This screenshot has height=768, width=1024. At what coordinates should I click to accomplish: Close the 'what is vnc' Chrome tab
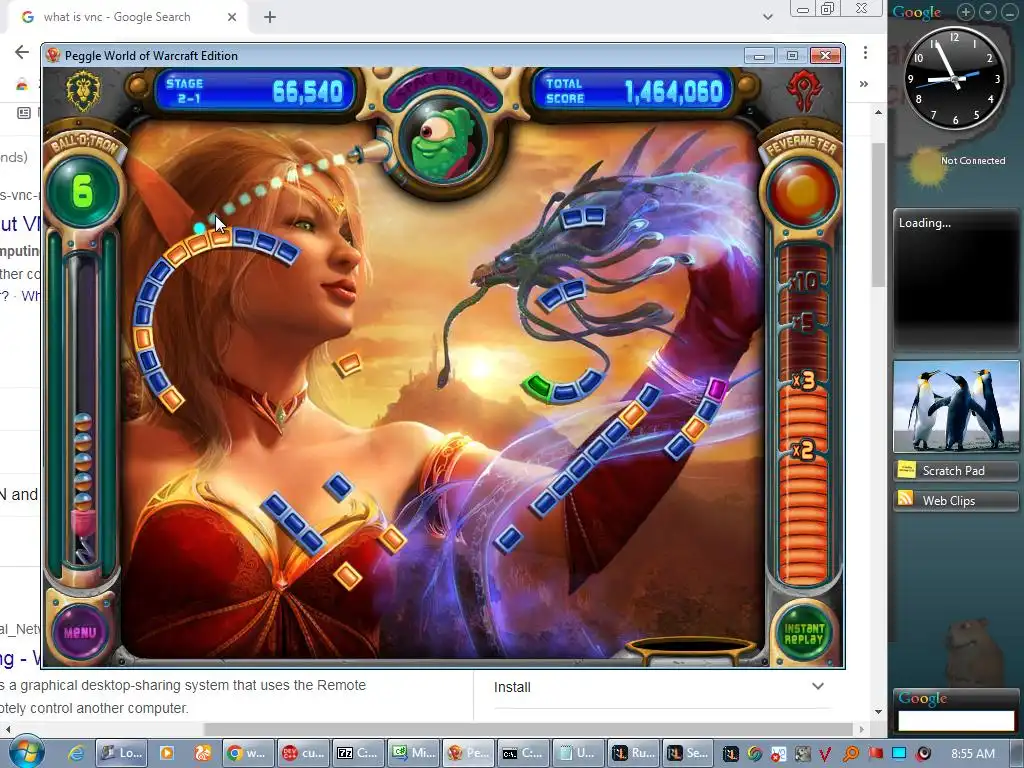(232, 17)
